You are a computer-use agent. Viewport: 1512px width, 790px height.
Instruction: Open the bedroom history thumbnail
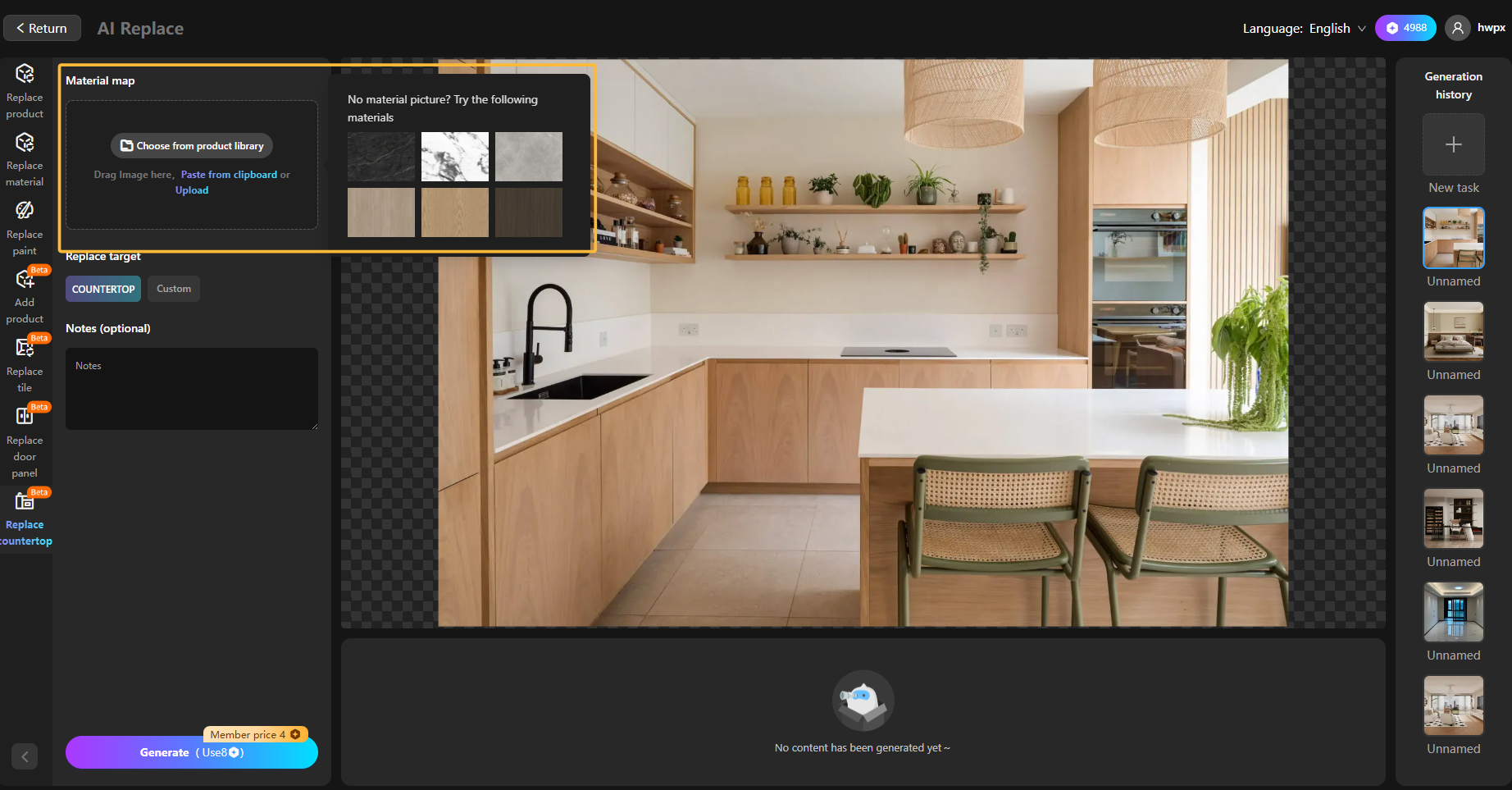tap(1454, 331)
